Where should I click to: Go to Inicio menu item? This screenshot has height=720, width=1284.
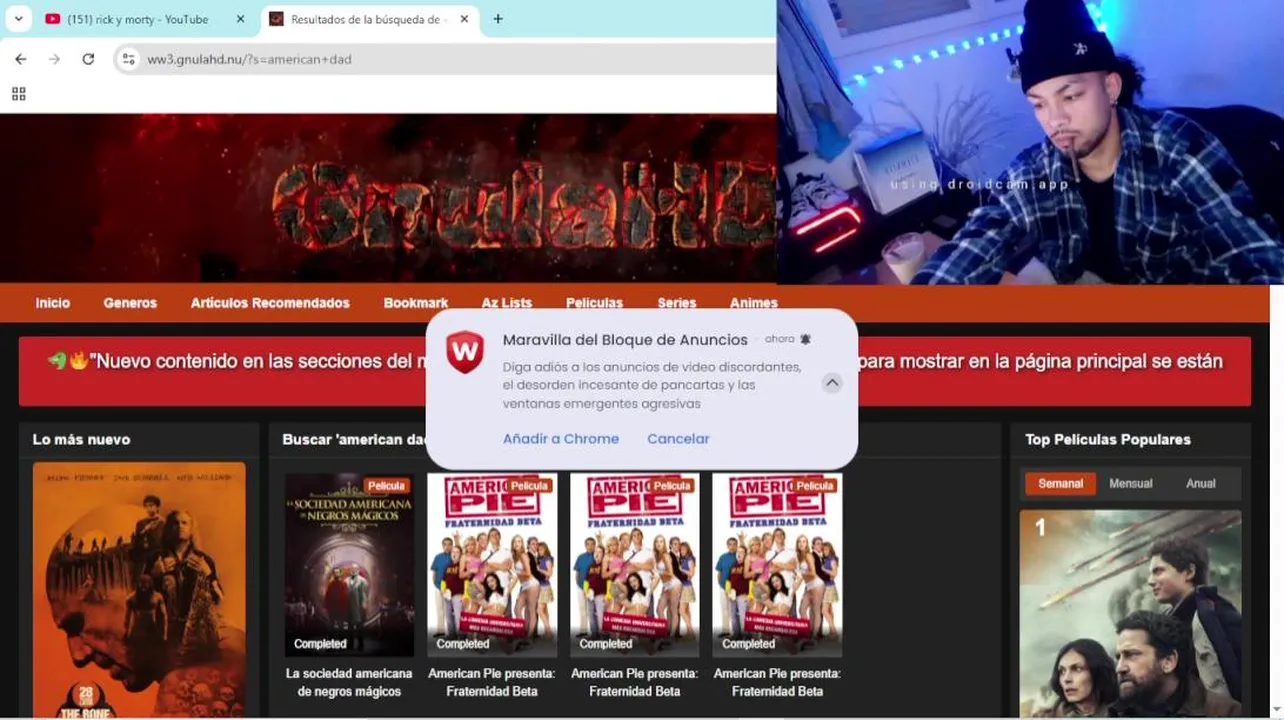coord(53,303)
